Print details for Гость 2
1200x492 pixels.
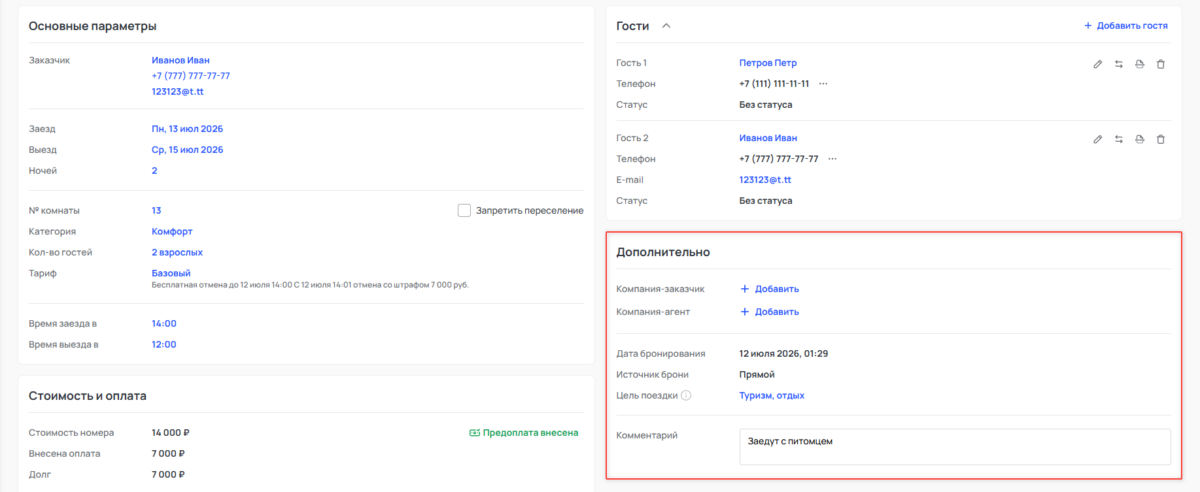point(1140,139)
